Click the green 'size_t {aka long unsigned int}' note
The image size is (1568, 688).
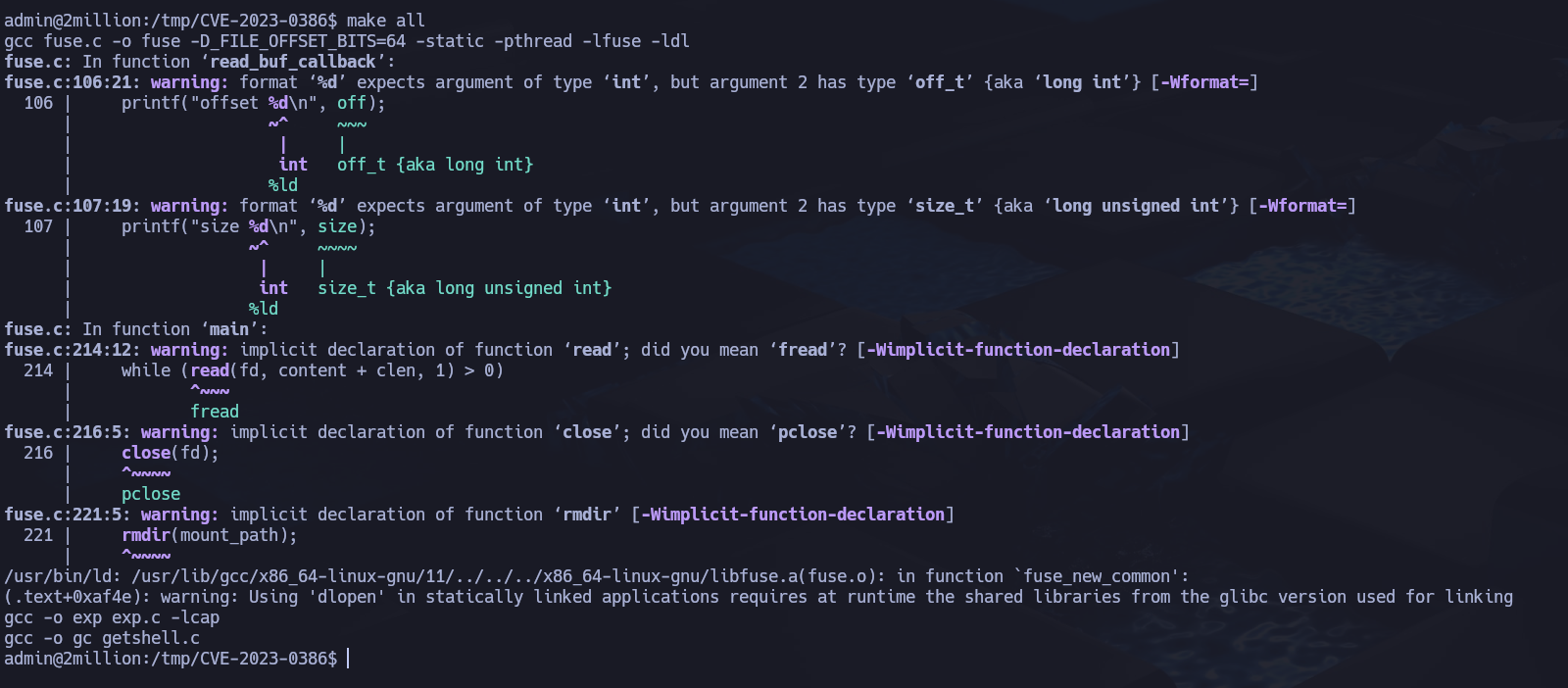click(464, 288)
